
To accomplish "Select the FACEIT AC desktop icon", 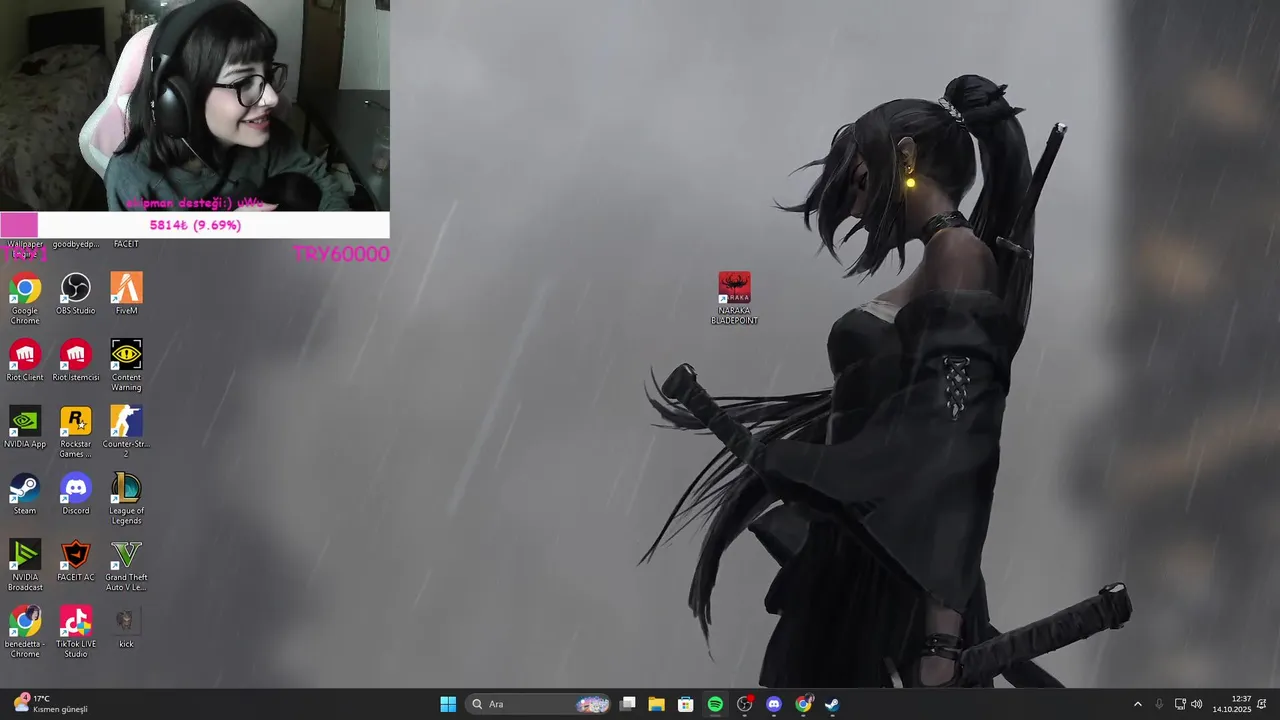I will point(75,560).
